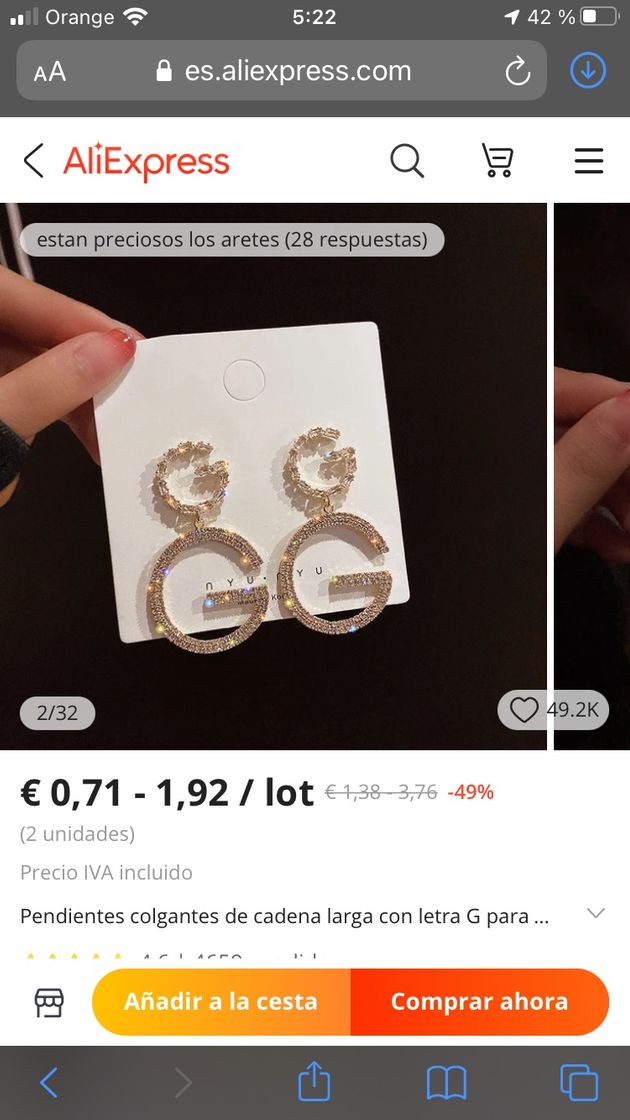The image size is (630, 1120).
Task: Open Safari bookmarks book icon
Action: [x=446, y=1083]
